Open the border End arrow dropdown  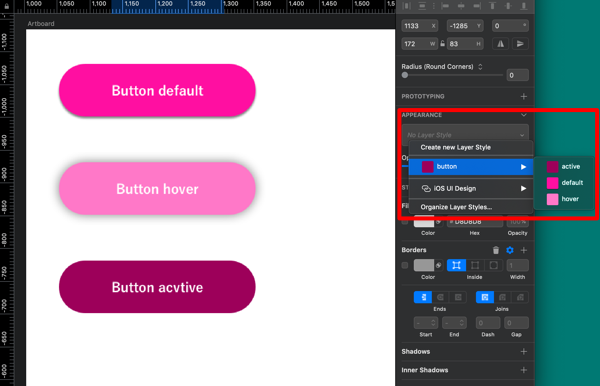[454, 323]
